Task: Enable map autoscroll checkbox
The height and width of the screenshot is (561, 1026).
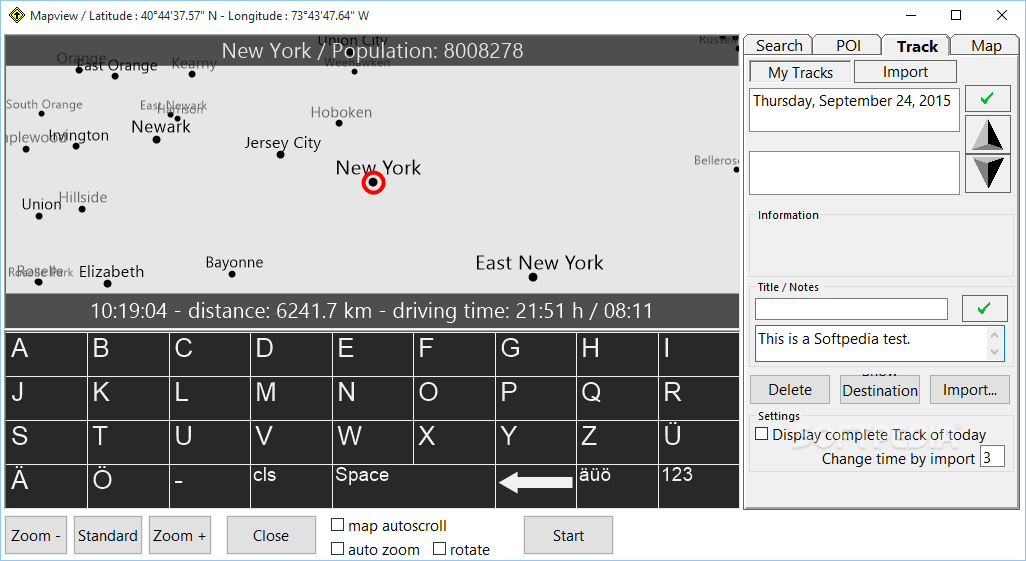Action: (x=338, y=525)
